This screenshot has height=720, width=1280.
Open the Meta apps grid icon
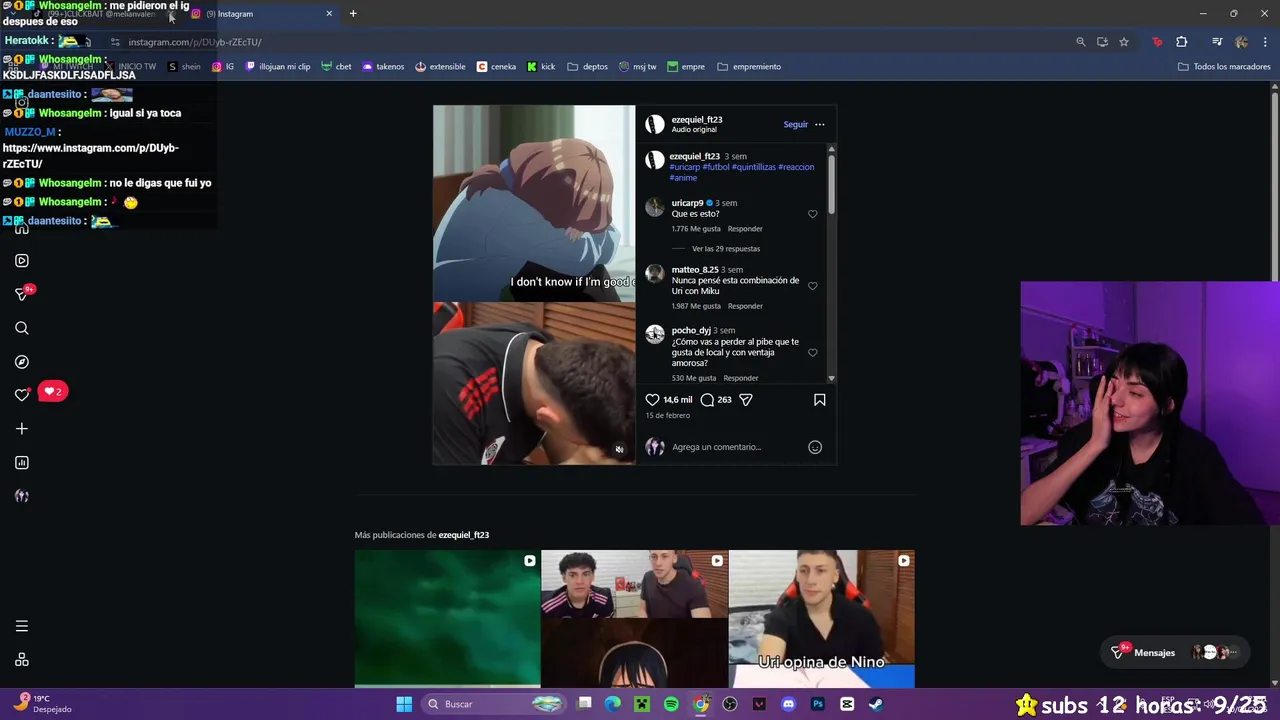coord(22,660)
